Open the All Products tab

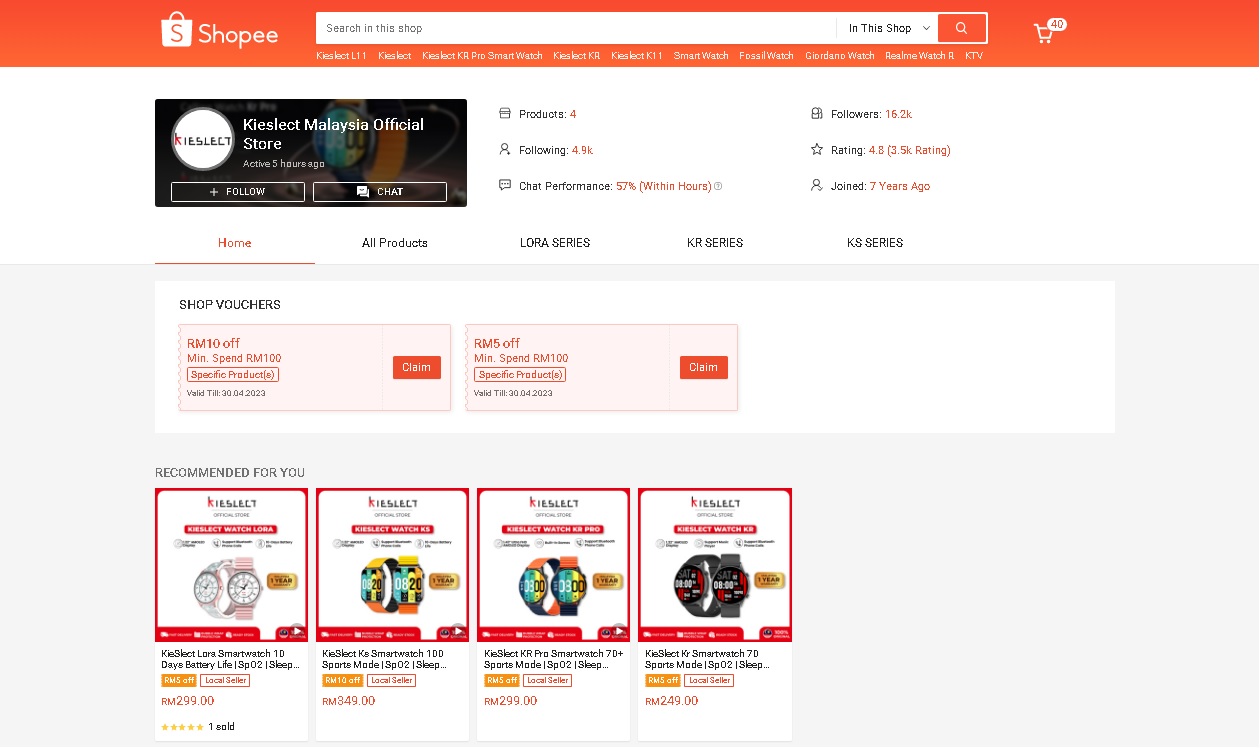tap(395, 243)
